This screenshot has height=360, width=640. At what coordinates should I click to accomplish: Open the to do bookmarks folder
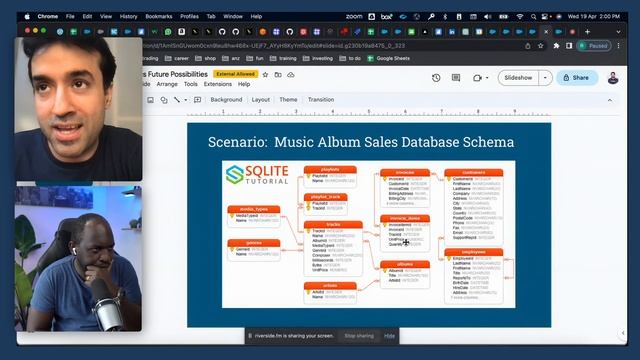350,58
